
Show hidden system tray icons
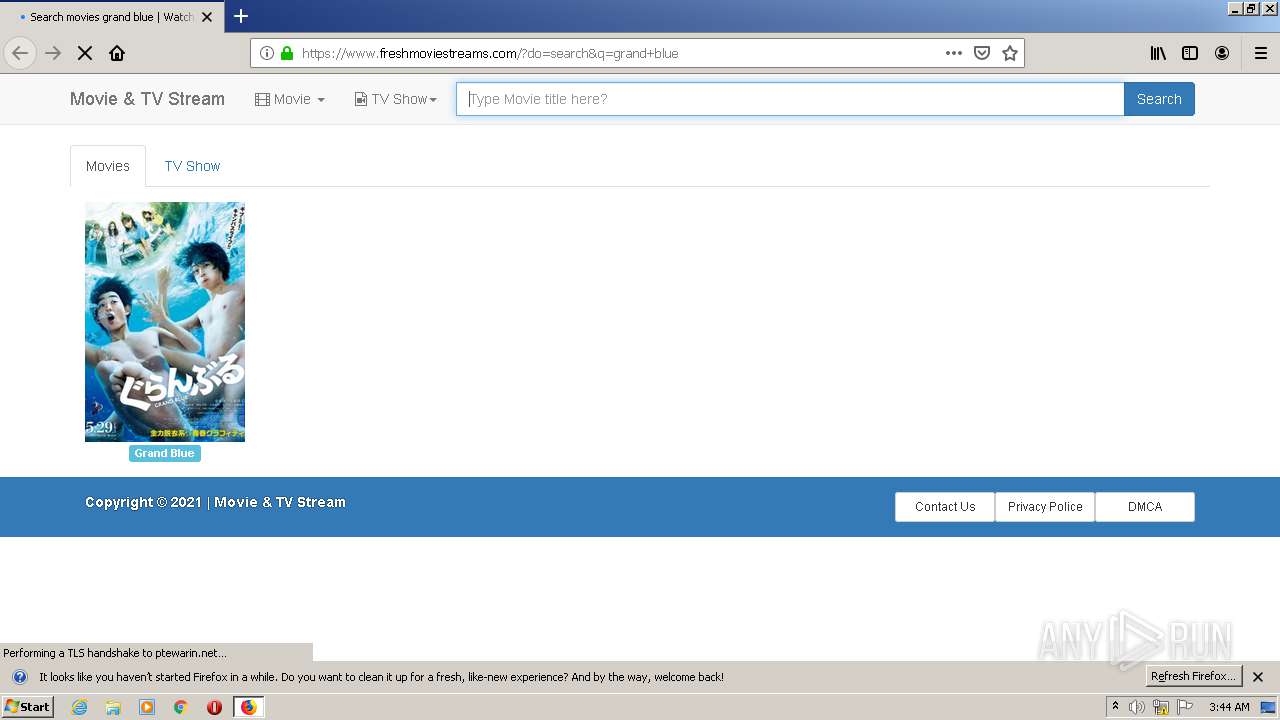pos(1115,707)
